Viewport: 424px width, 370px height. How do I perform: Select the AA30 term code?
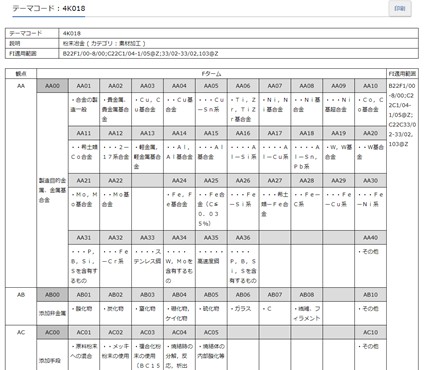pos(370,181)
